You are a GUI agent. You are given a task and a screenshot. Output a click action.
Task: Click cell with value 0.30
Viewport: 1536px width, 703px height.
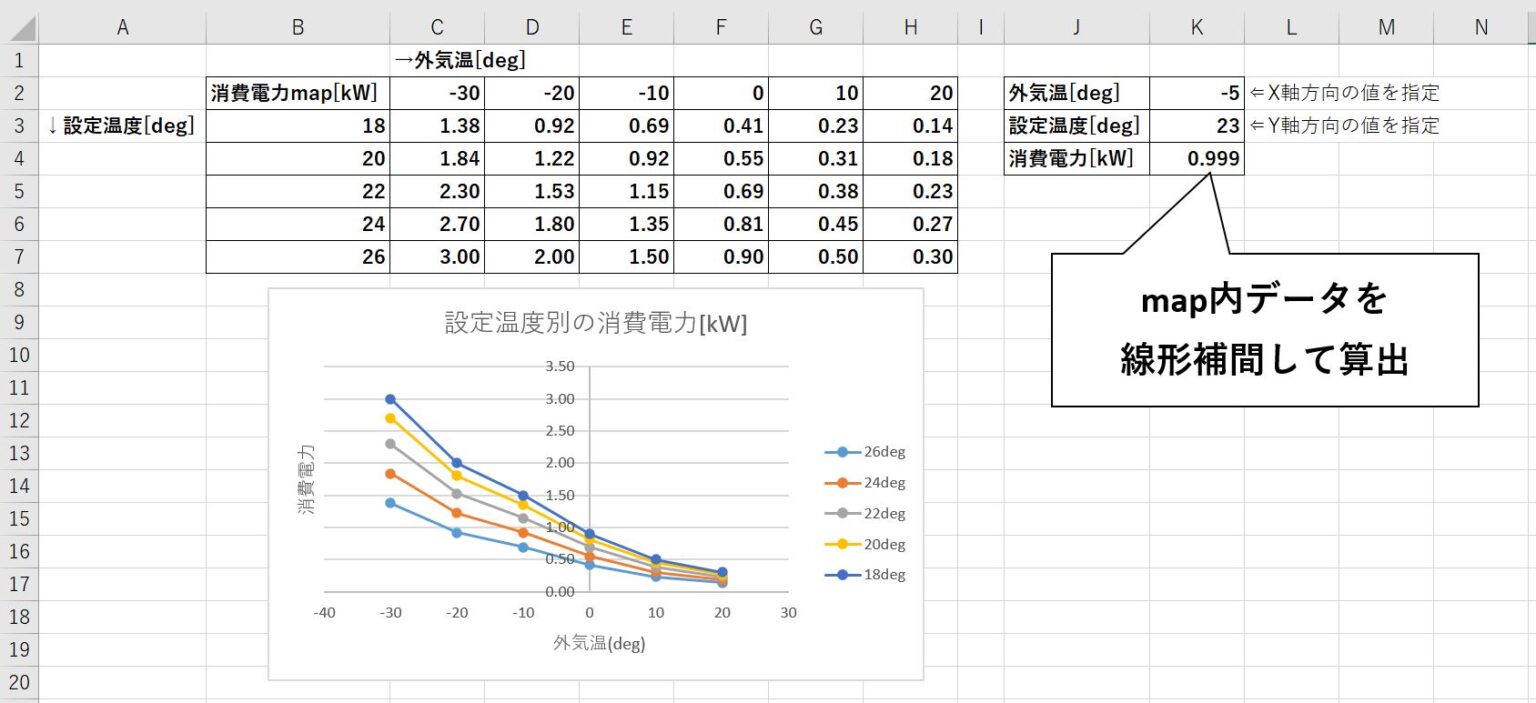910,257
